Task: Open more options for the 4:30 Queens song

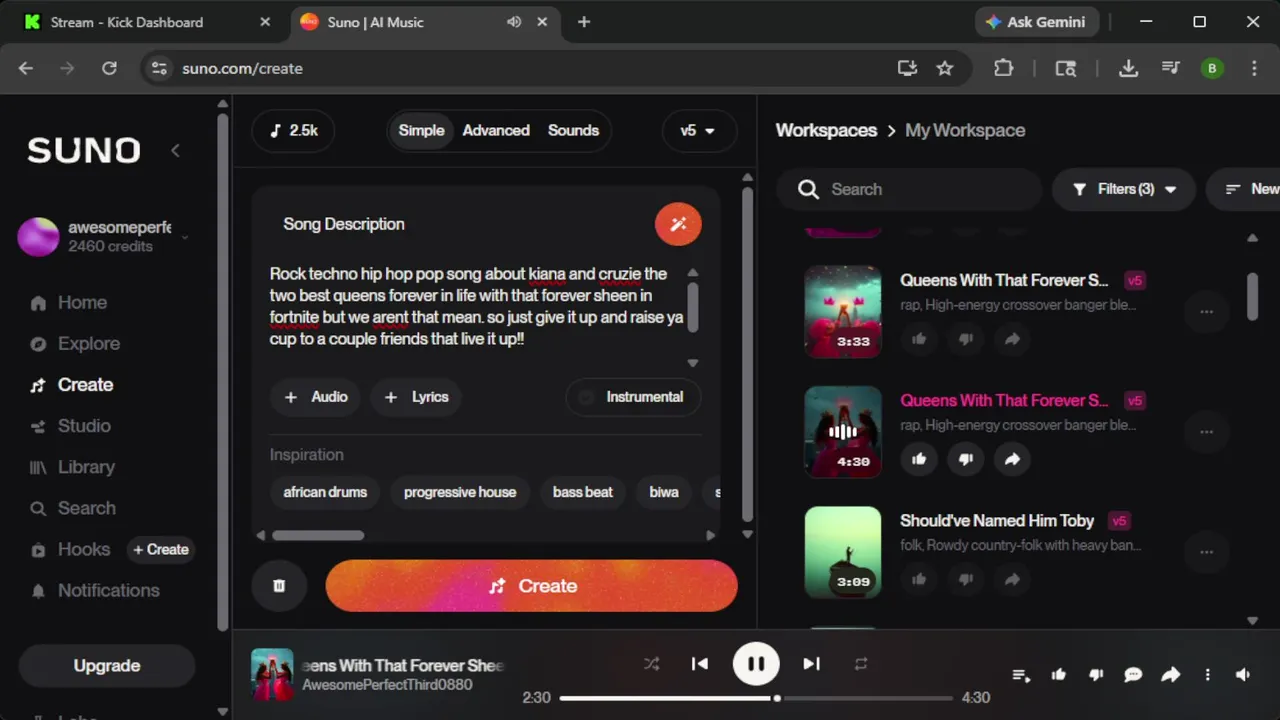Action: pyautogui.click(x=1206, y=432)
